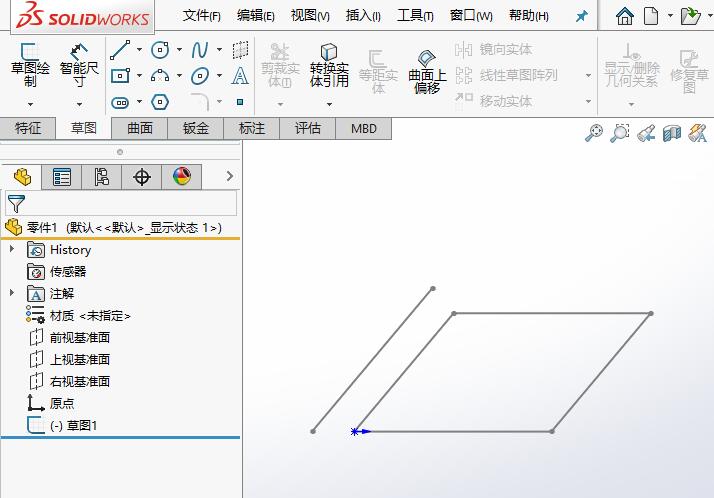Show more manager tabs chevron

click(230, 177)
